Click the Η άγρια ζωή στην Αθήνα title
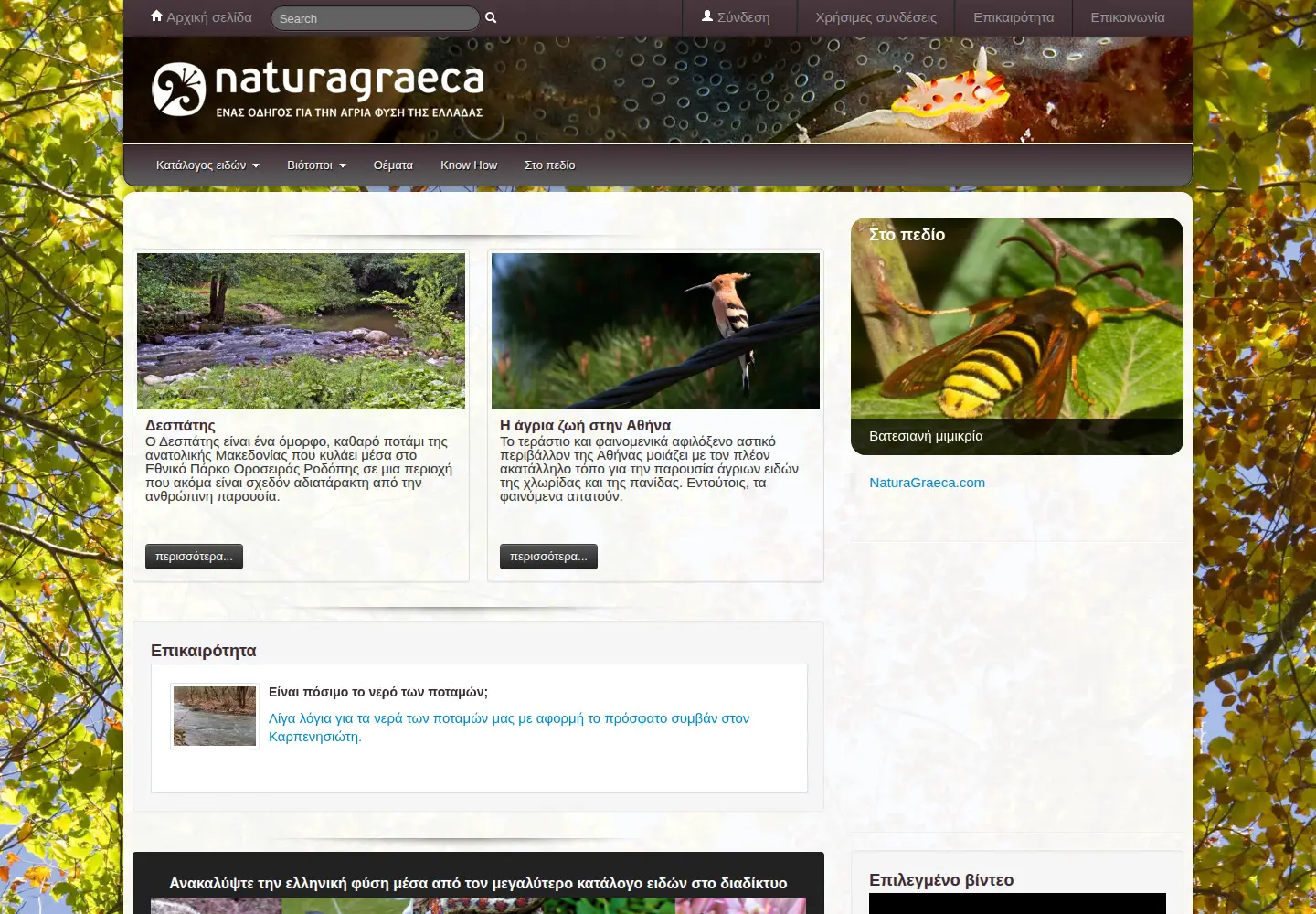This screenshot has height=914, width=1316. tap(585, 425)
